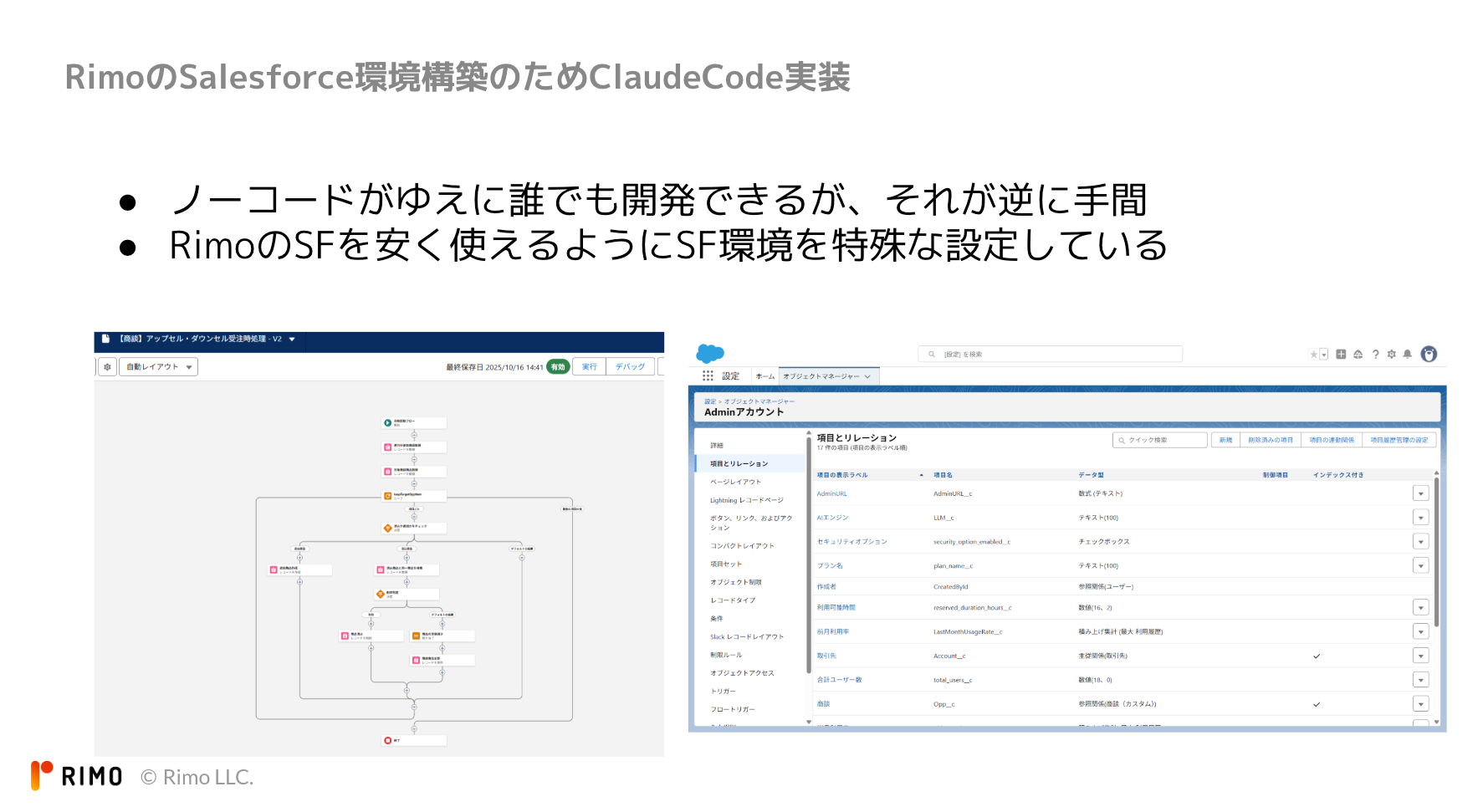Click the Salesforce cloud logo
Viewport: 1483px width, 812px height.
tap(709, 354)
